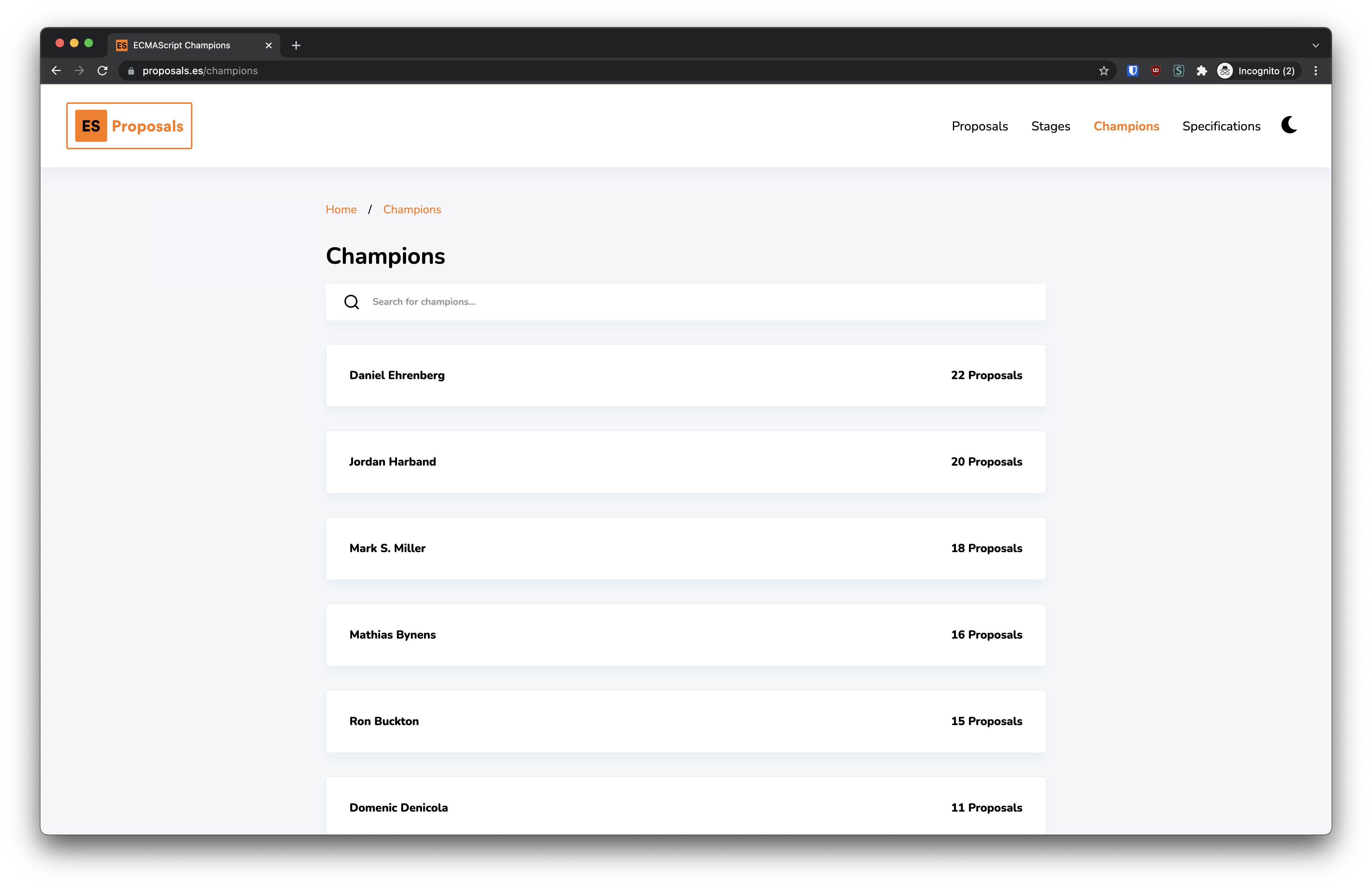Image resolution: width=1372 pixels, height=888 pixels.
Task: Open the Specifications page
Action: point(1221,126)
